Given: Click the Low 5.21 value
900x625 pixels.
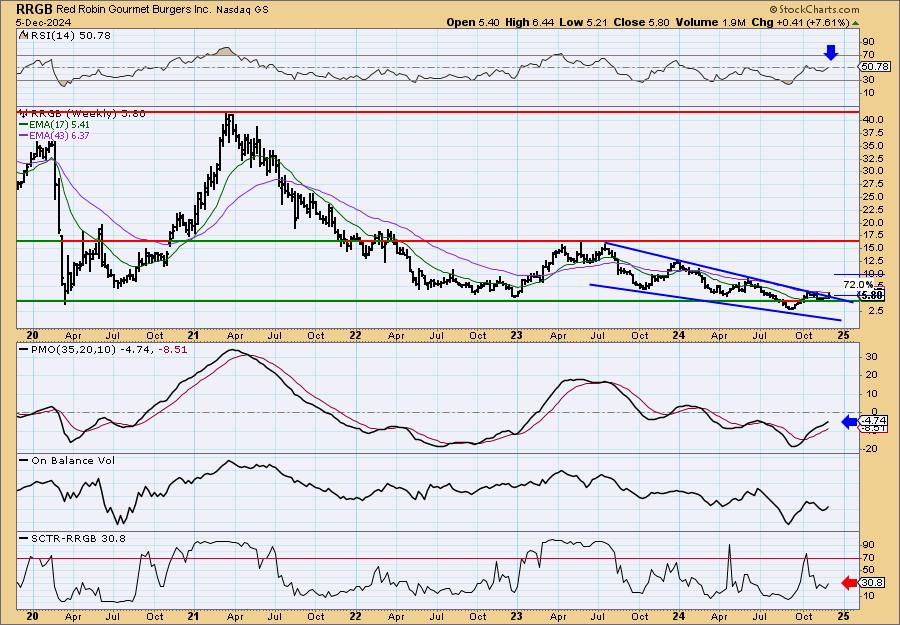Looking at the screenshot, I should click(x=582, y=22).
